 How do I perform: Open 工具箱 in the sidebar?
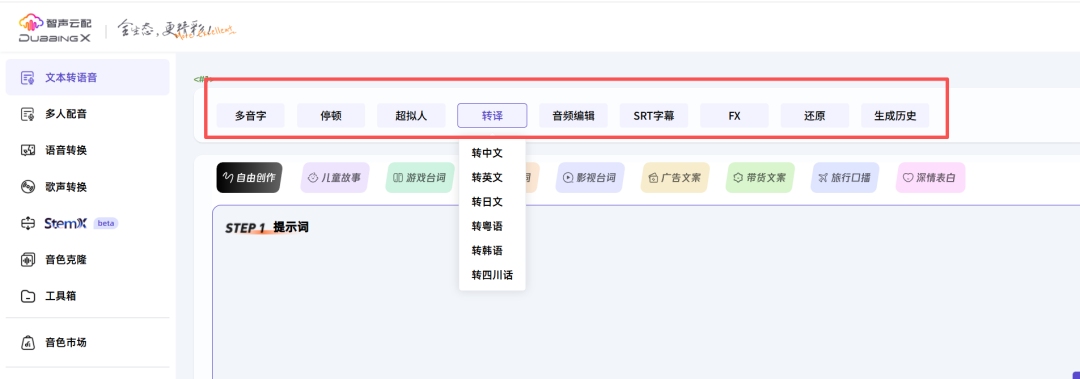pyautogui.click(x=87, y=296)
